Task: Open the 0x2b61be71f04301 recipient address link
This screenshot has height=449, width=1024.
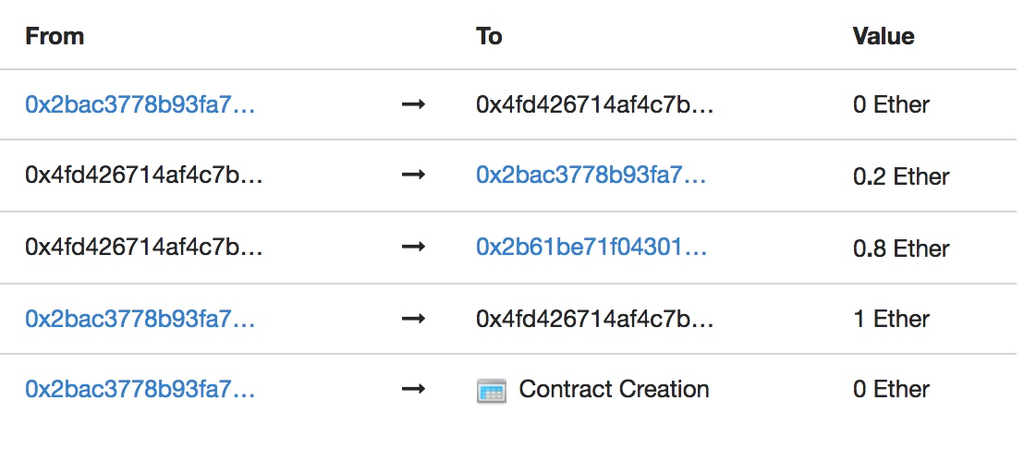Action: (591, 247)
